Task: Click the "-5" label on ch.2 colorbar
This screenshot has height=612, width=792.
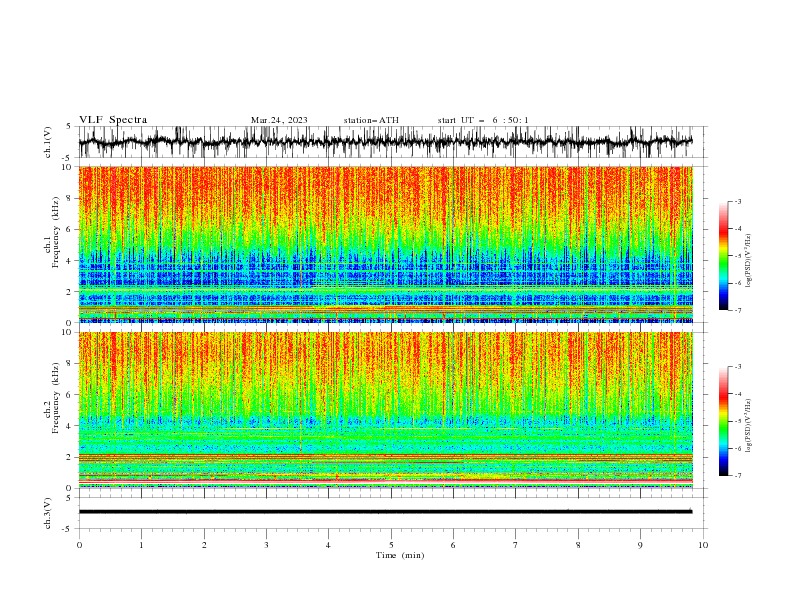Action: pos(738,421)
